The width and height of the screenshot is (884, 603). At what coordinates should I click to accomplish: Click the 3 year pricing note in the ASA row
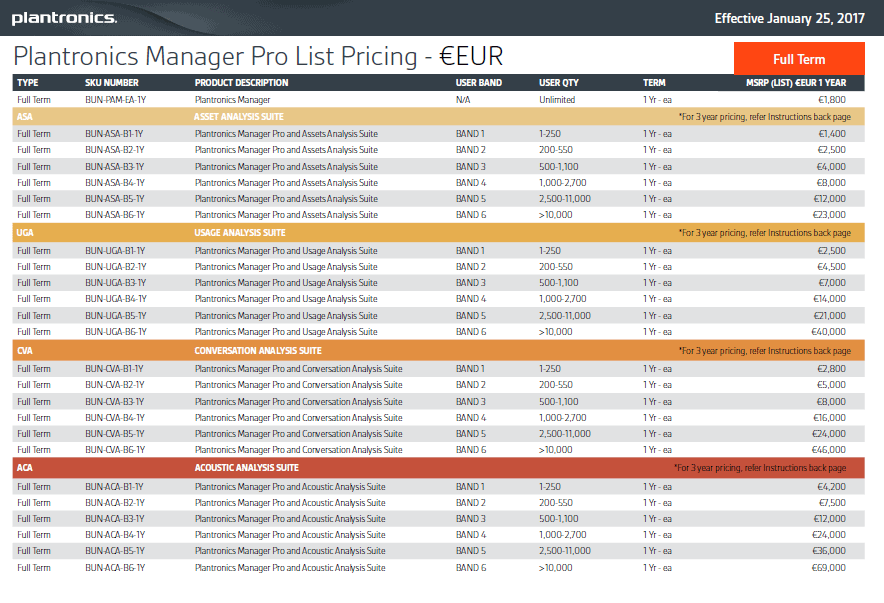tap(764, 117)
